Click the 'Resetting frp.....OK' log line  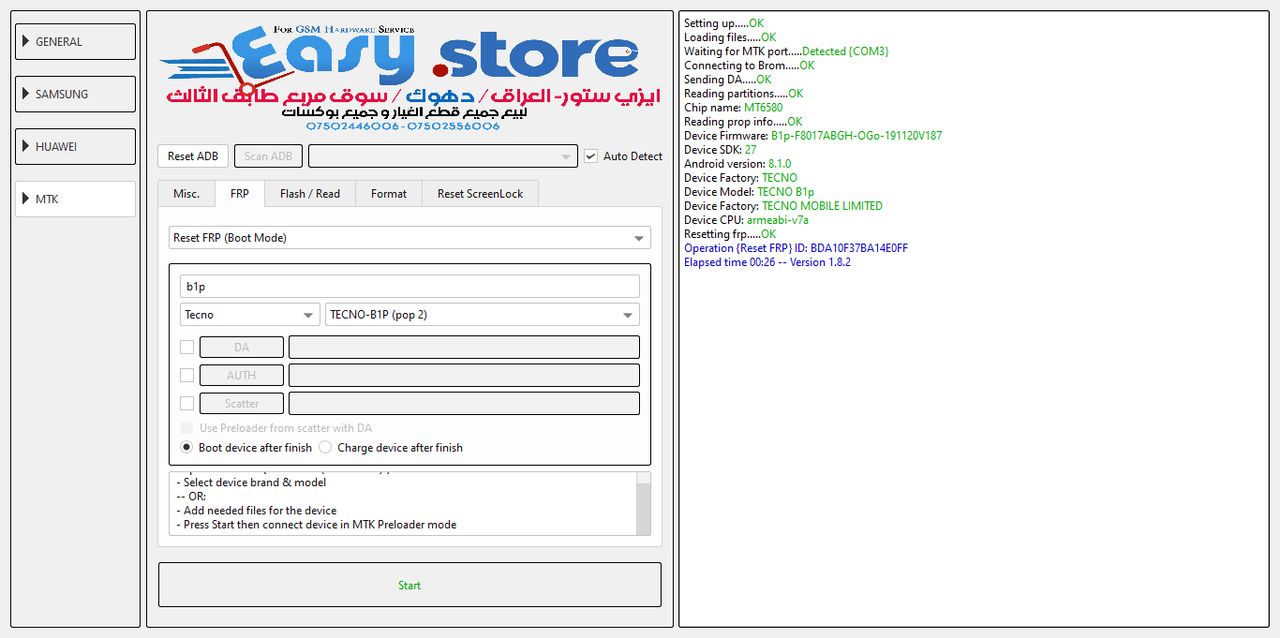tap(730, 233)
